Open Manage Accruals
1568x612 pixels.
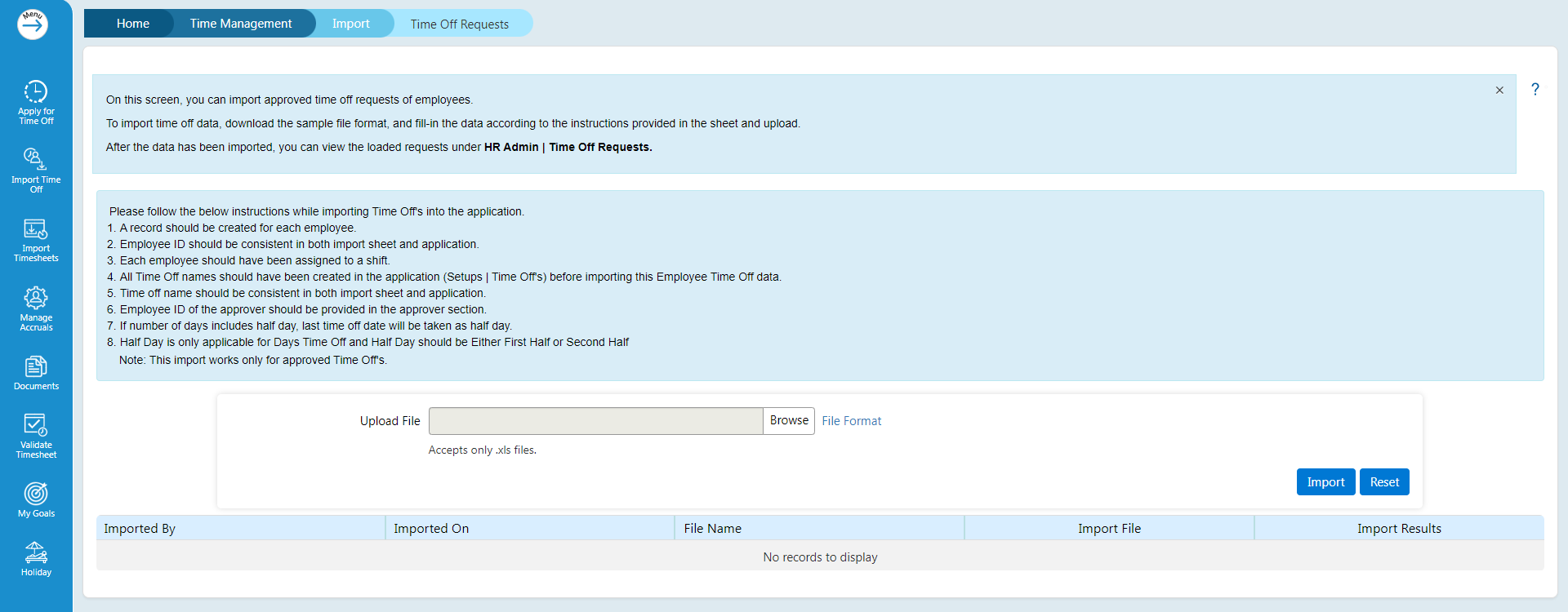[x=36, y=308]
